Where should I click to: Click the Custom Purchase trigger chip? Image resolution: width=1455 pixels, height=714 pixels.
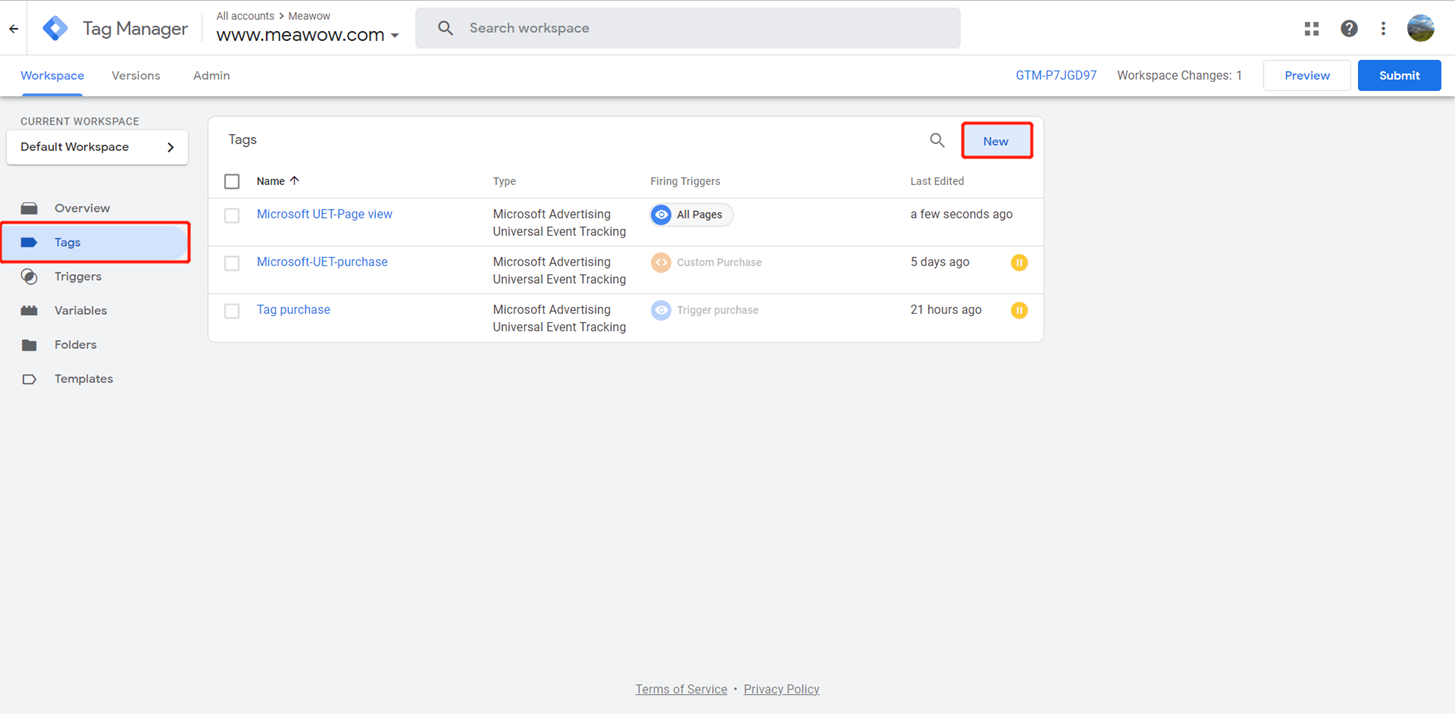pos(707,263)
